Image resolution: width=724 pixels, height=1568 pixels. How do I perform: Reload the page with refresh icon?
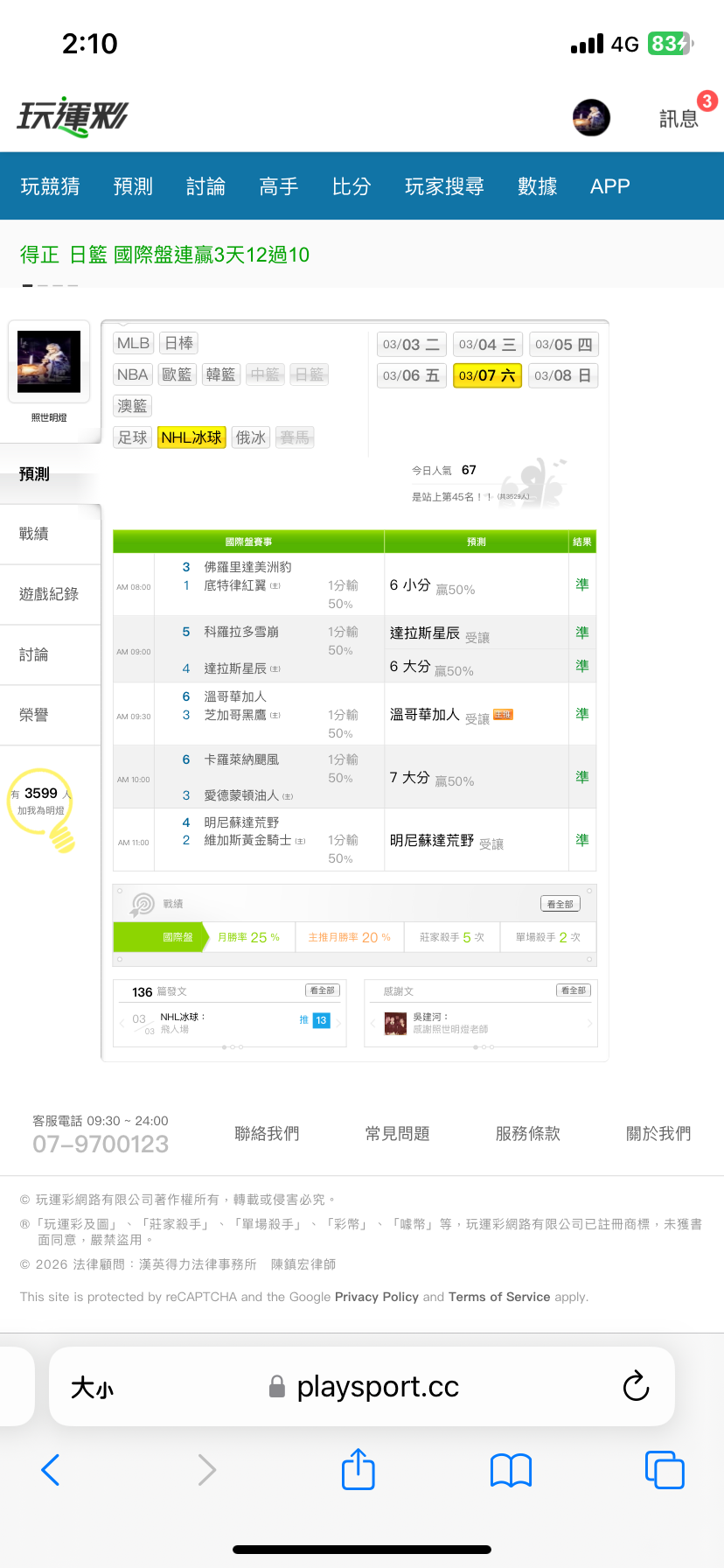pos(636,1386)
